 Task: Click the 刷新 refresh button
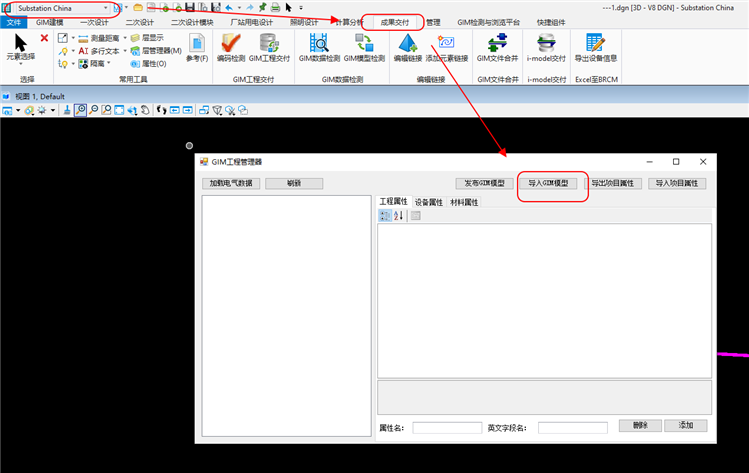point(294,183)
